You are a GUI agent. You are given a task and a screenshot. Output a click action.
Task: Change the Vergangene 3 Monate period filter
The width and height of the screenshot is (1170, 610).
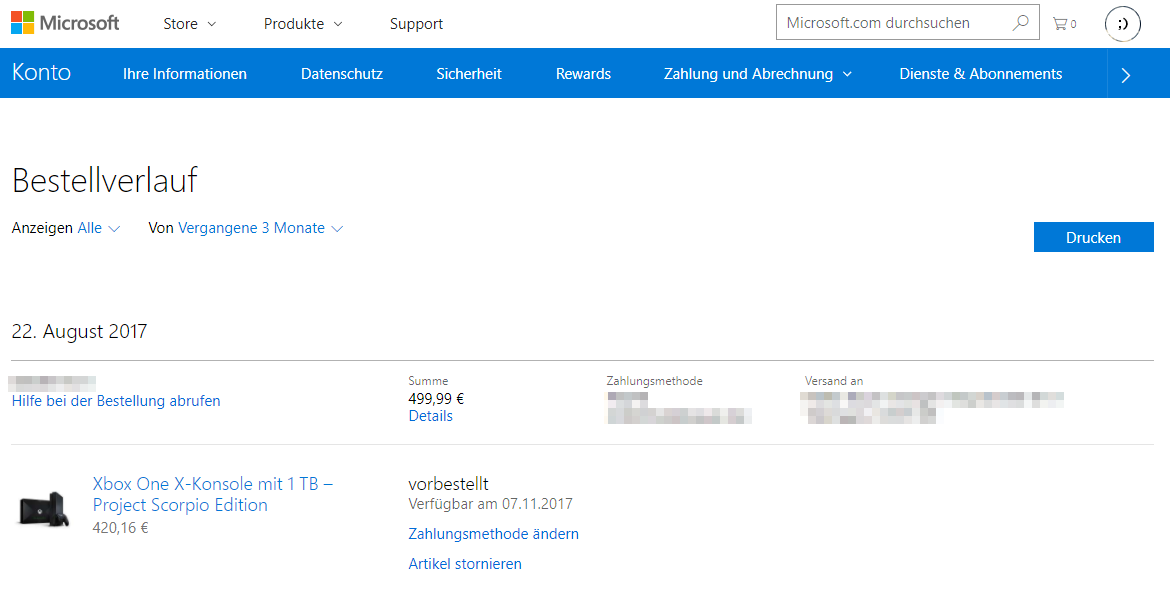[260, 228]
